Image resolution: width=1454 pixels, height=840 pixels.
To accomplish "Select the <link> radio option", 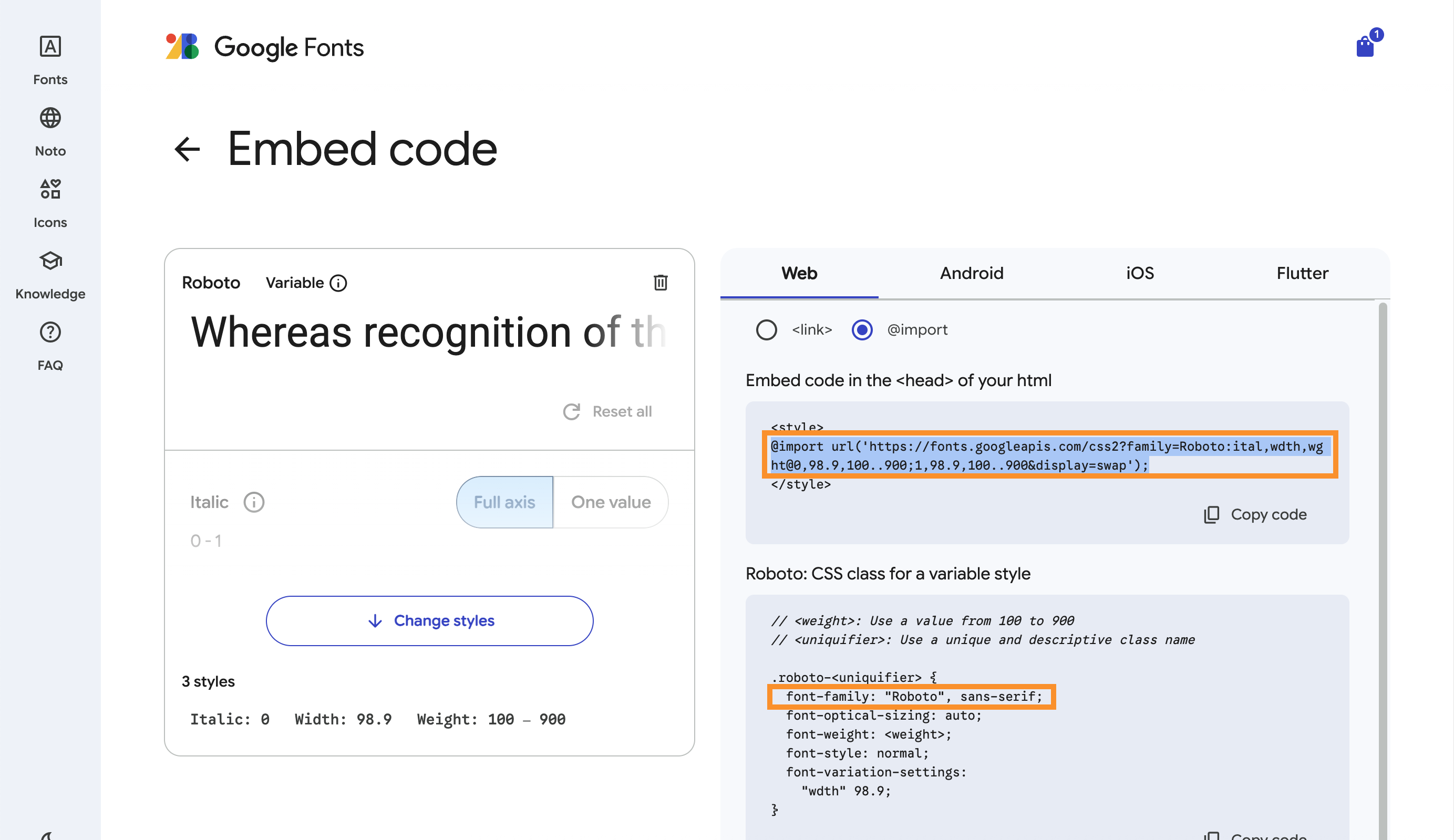I will click(766, 330).
